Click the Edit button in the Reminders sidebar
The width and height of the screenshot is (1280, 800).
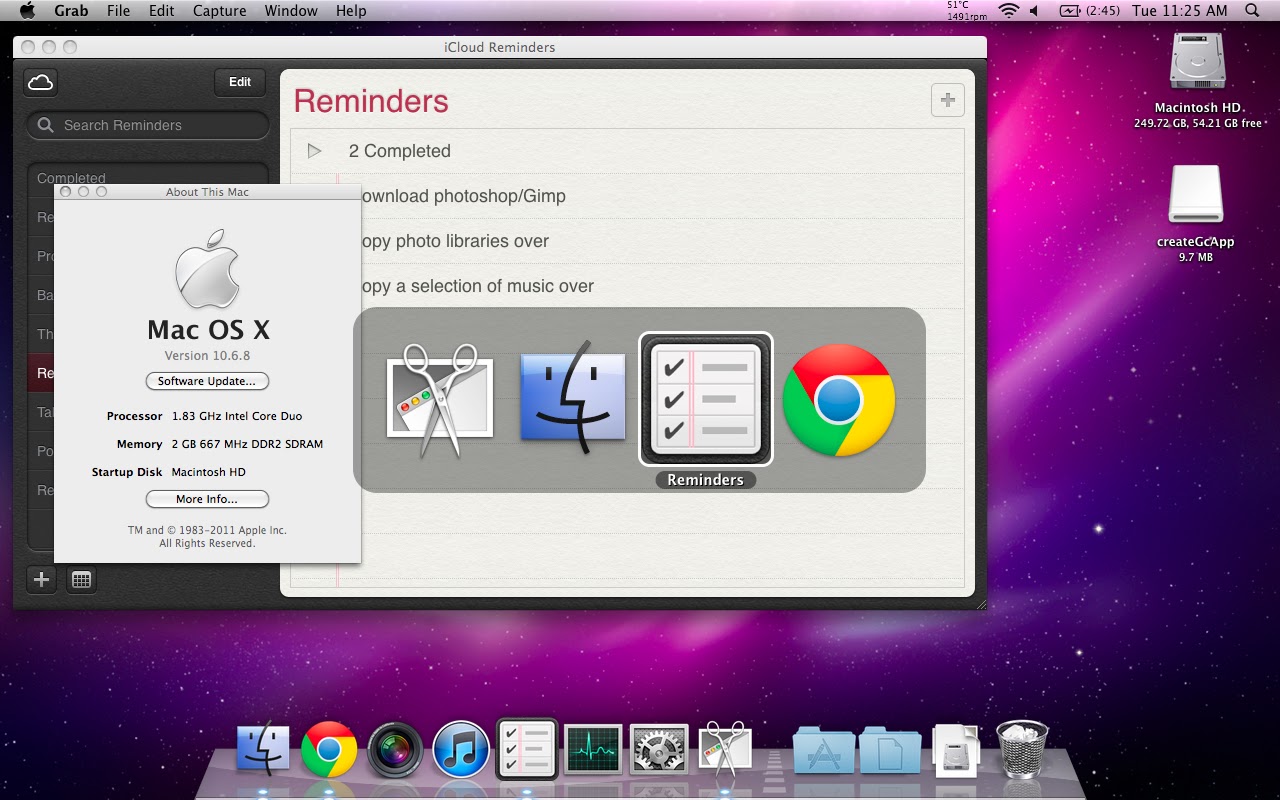(x=240, y=82)
